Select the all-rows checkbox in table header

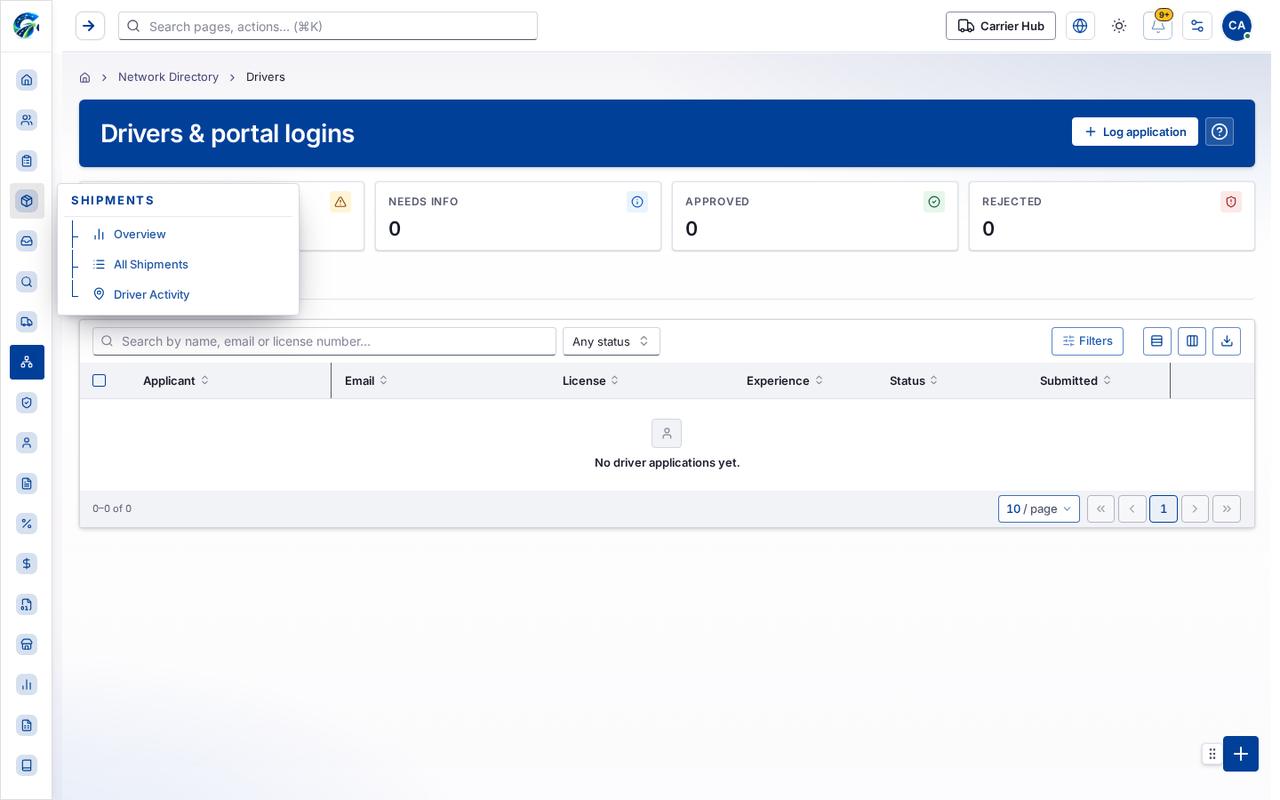pyautogui.click(x=99, y=380)
